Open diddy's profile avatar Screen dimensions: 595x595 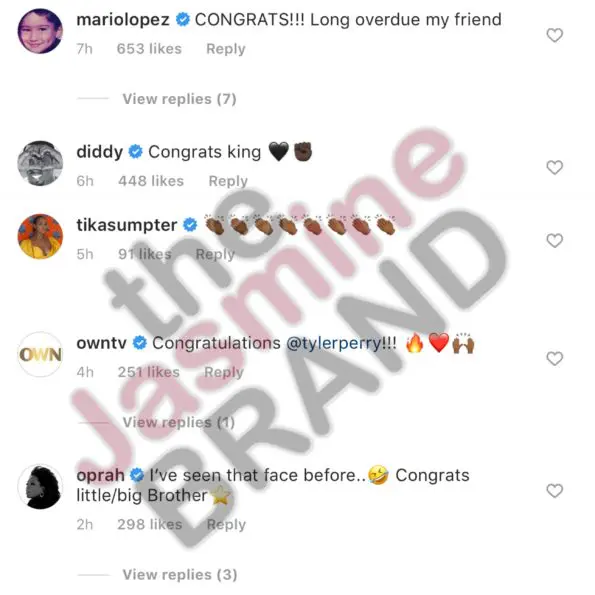click(x=40, y=163)
